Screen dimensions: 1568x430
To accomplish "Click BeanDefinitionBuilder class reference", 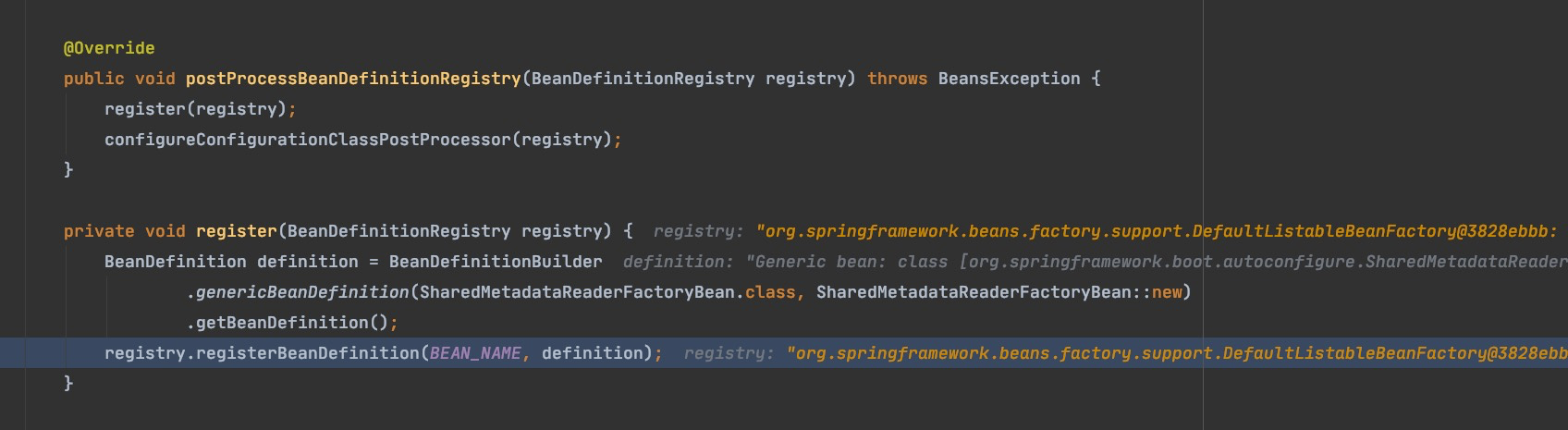I will pyautogui.click(x=496, y=262).
